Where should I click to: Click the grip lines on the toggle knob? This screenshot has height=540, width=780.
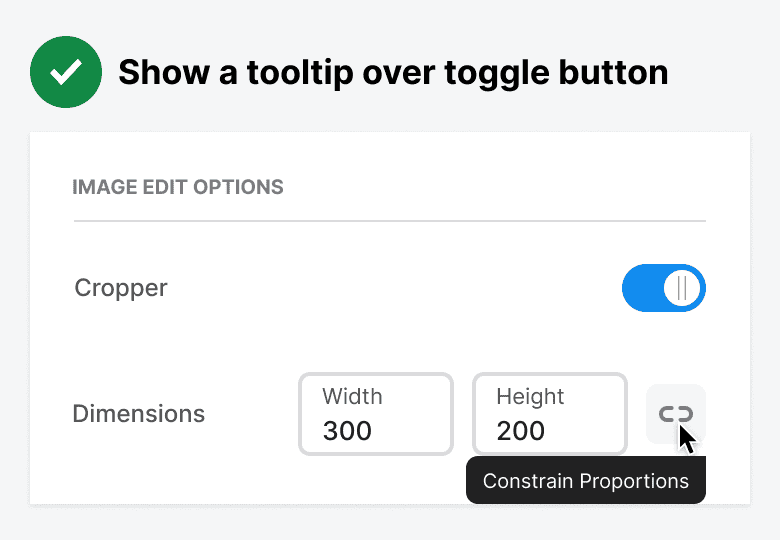click(682, 289)
